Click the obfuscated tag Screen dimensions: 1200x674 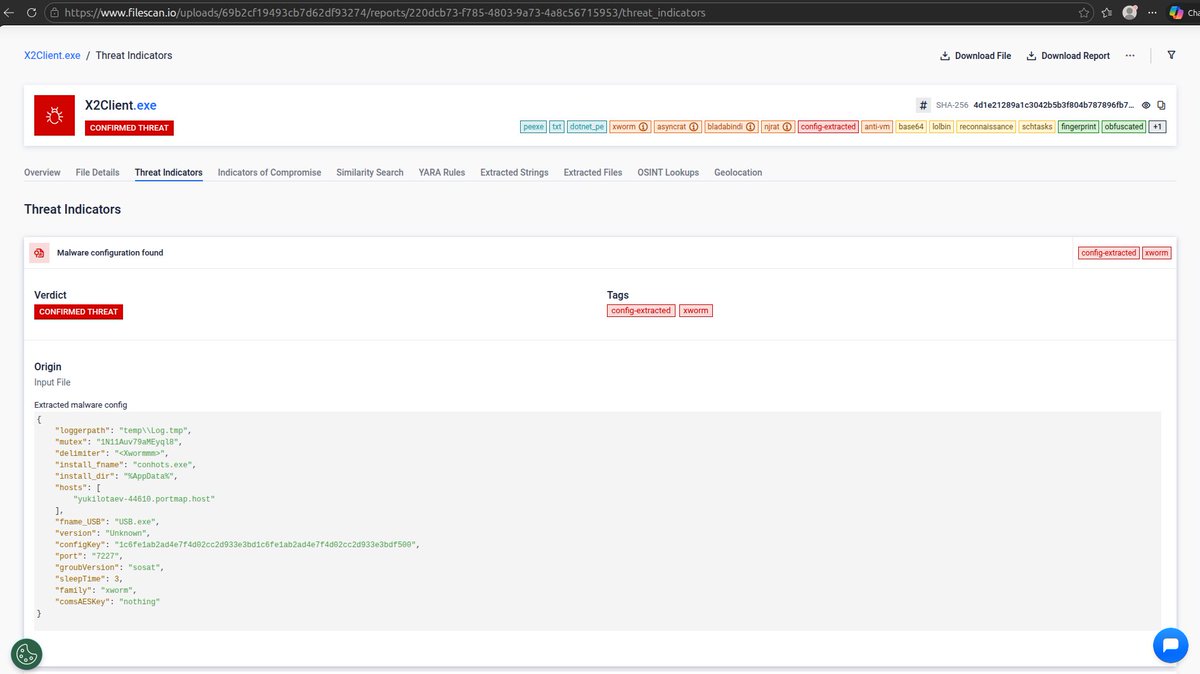tap(1123, 127)
